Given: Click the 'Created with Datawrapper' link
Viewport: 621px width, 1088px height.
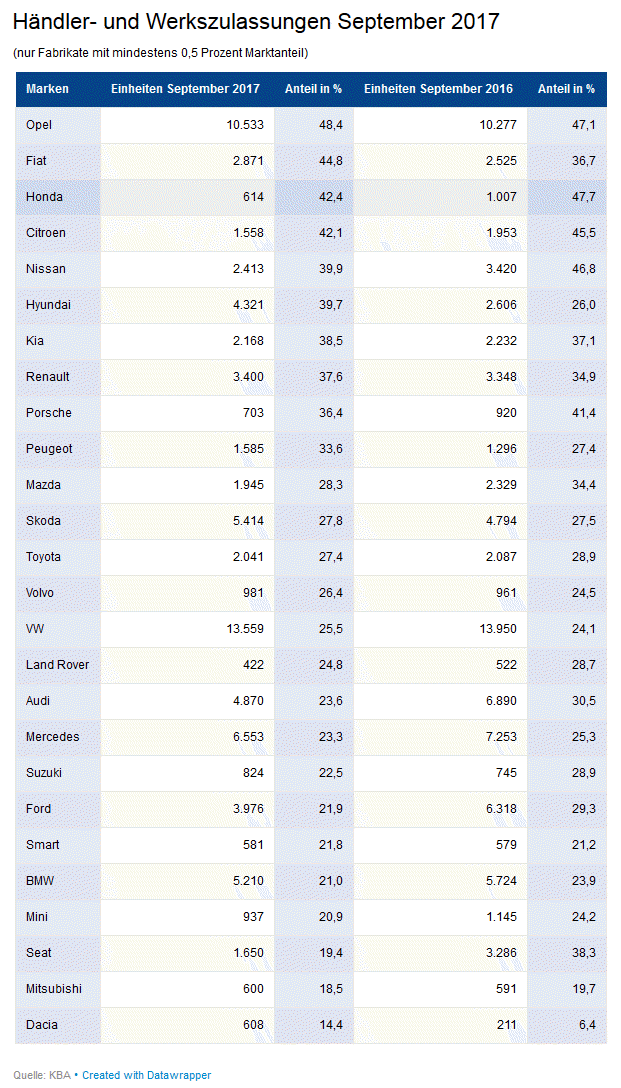Looking at the screenshot, I should (146, 1075).
